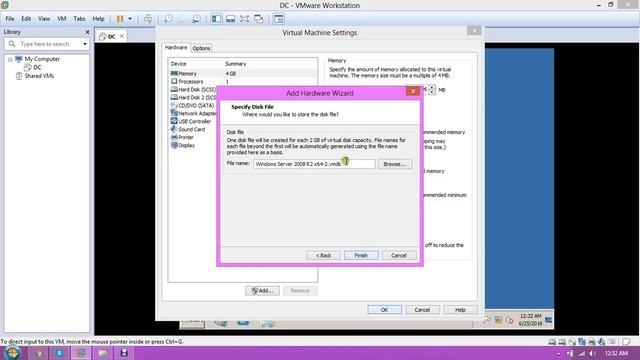Toggle the thumbnail bar toolbar icon

pyautogui.click(x=230, y=19)
